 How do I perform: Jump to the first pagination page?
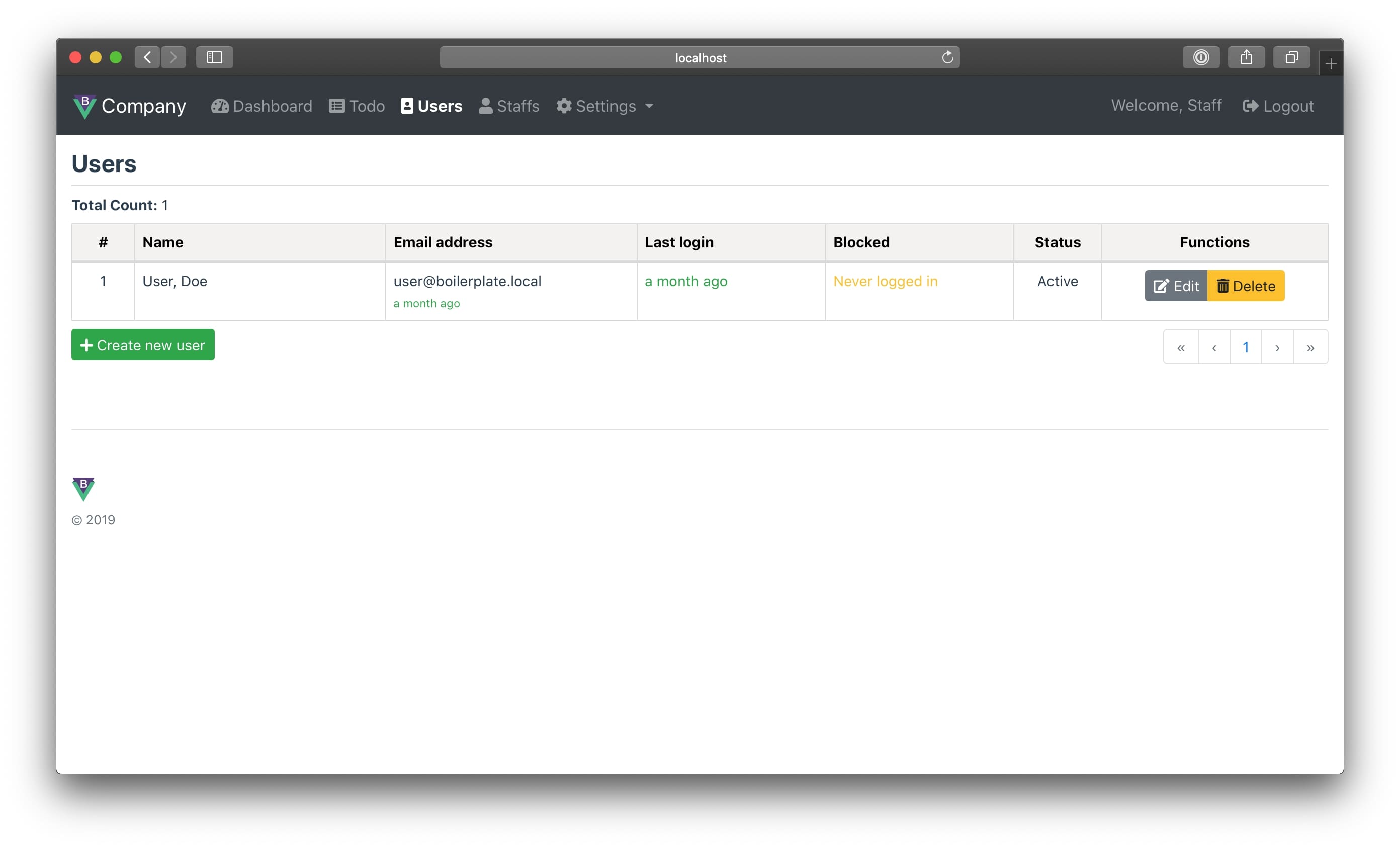(1181, 347)
